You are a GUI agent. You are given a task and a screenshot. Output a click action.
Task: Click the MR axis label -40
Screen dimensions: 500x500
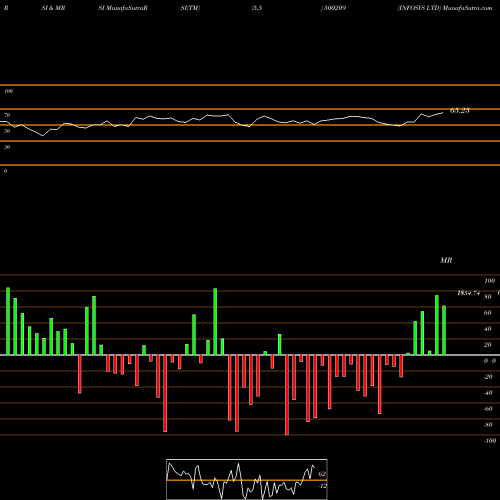(x=488, y=393)
